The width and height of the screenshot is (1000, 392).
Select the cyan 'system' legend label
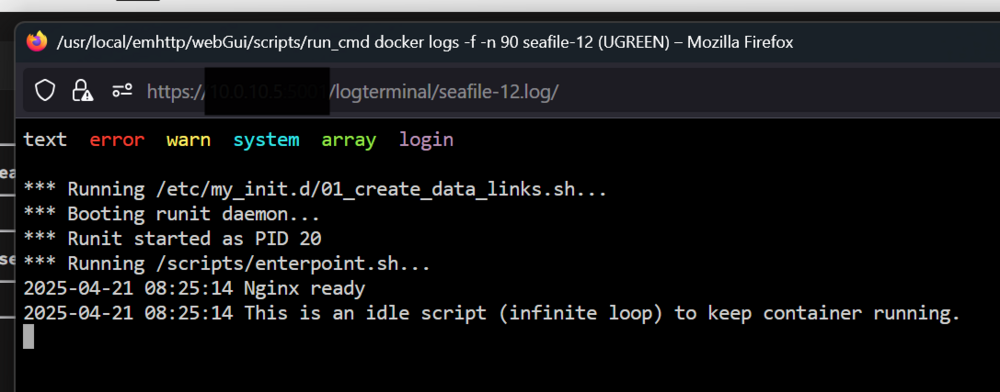pos(266,140)
